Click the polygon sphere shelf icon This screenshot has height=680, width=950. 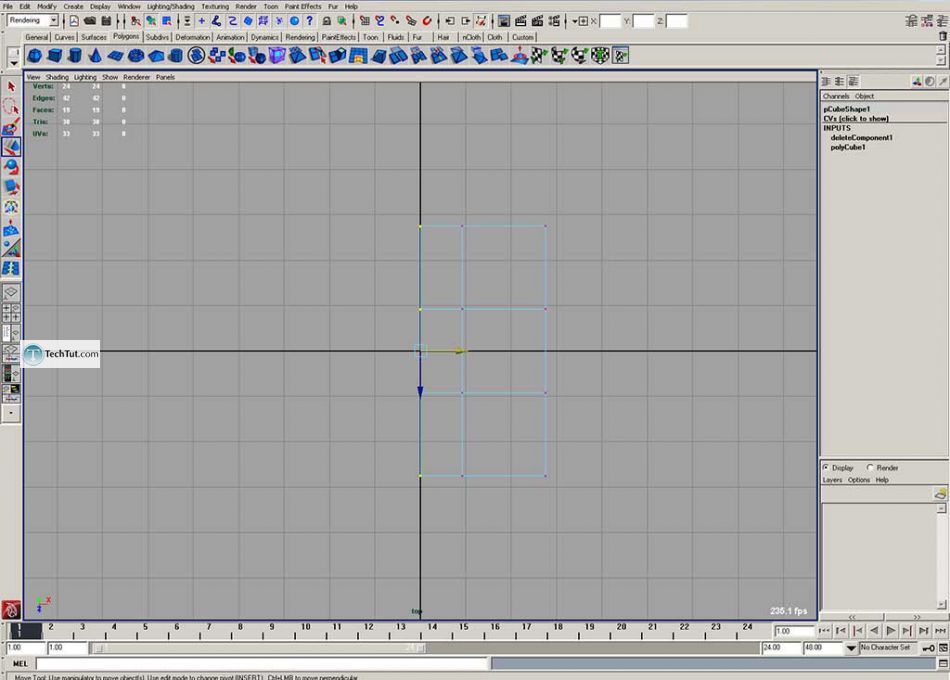[35, 56]
